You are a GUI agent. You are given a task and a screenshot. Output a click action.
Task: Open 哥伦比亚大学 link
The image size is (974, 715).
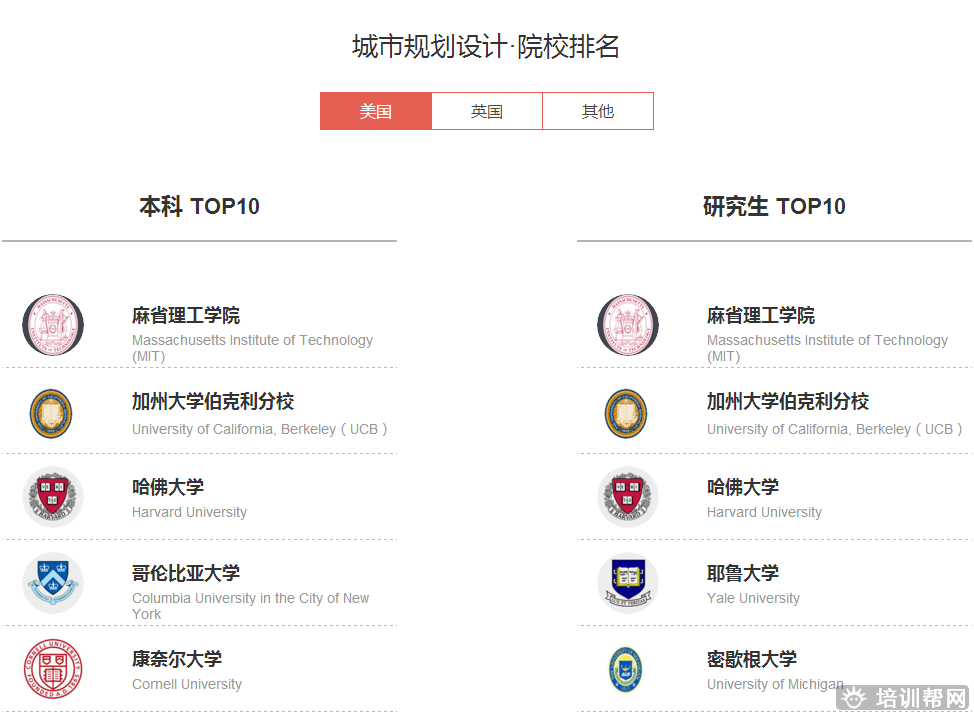[x=186, y=573]
